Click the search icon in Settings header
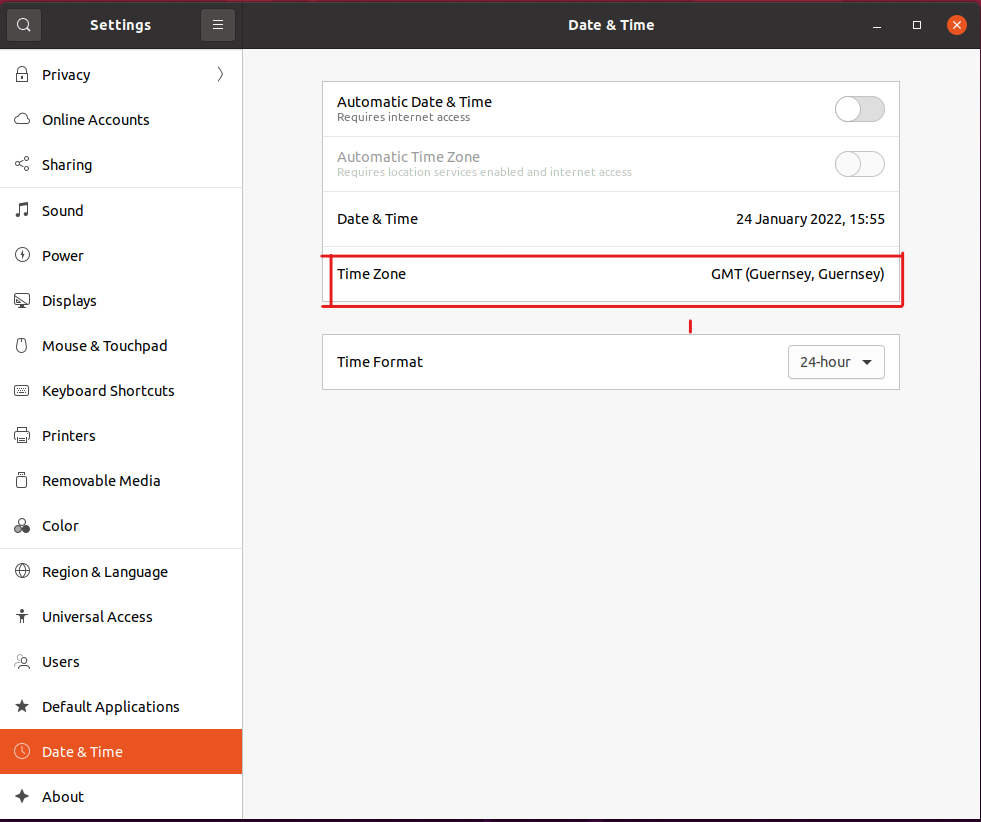Image resolution: width=981 pixels, height=822 pixels. [24, 25]
